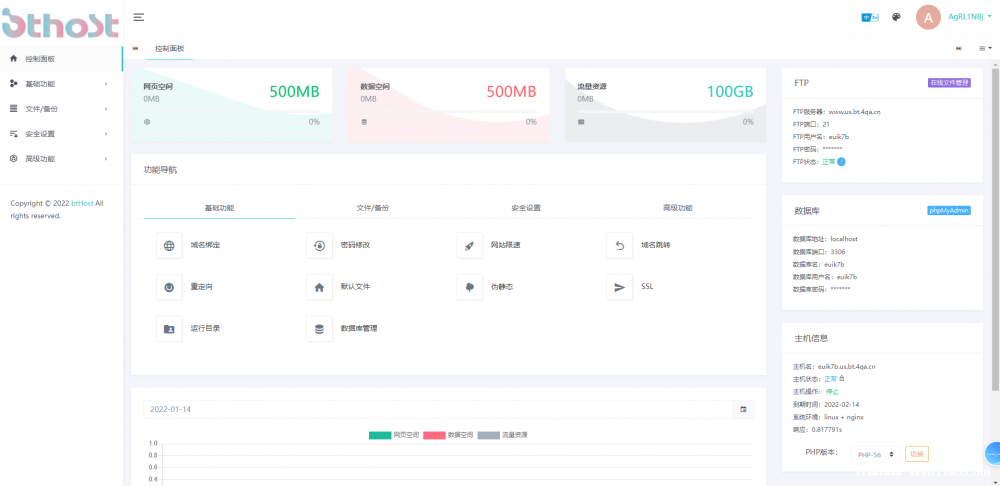Click the date field showing 2022-01-14
1000x486 pixels.
pos(440,409)
